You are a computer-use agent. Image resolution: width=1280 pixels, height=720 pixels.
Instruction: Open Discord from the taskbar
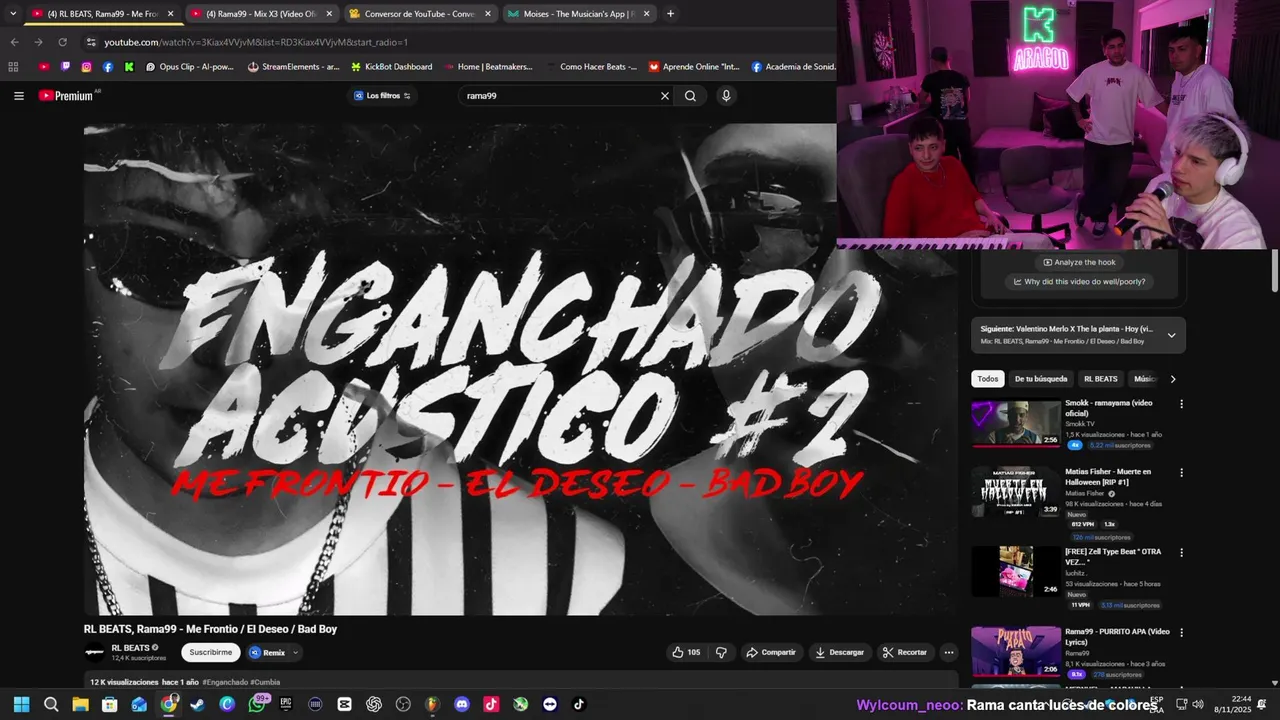tap(462, 704)
